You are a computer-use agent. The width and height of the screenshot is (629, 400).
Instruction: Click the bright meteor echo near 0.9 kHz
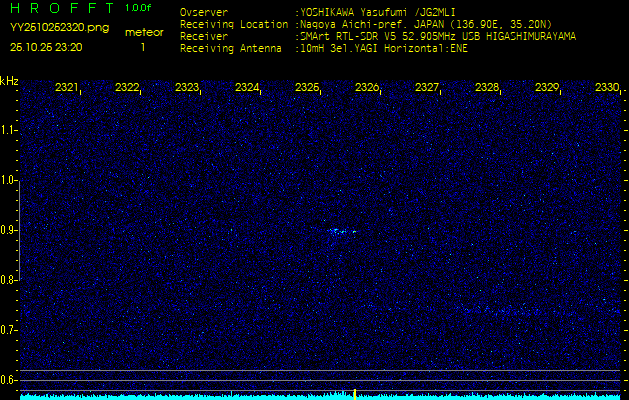[341, 231]
